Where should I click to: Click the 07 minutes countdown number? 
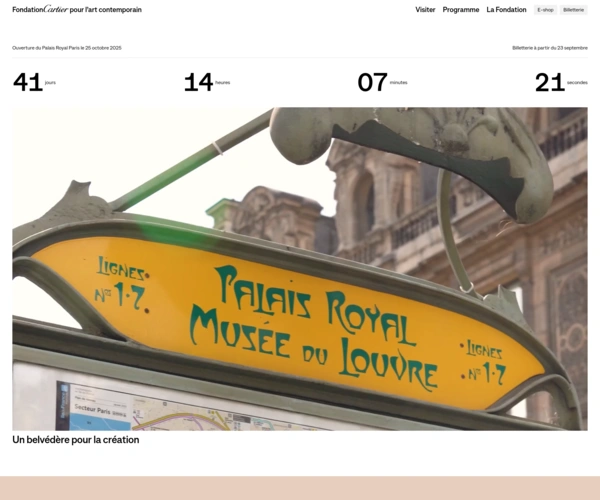point(372,83)
